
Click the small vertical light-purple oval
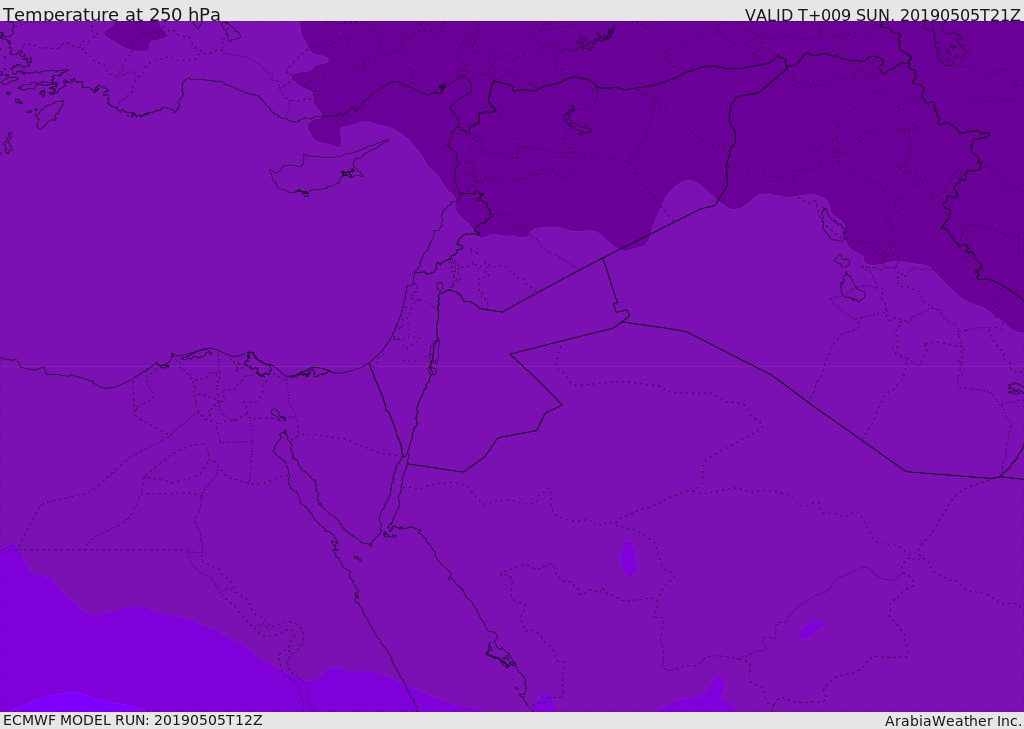pyautogui.click(x=629, y=558)
